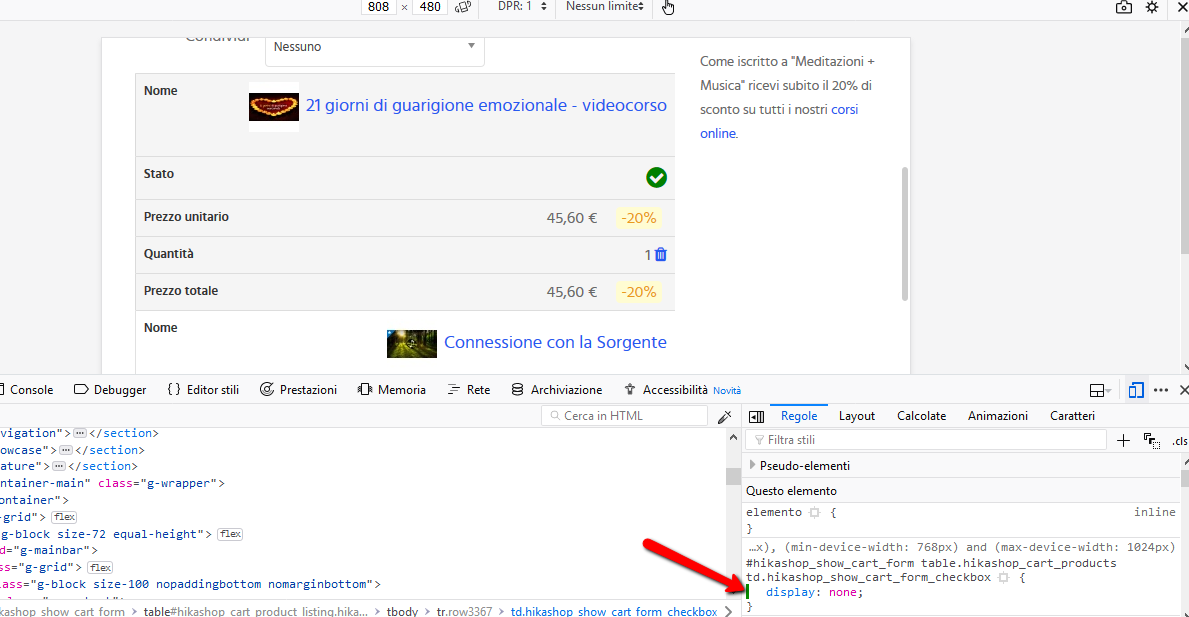Add new CSS rule plus icon
Screen dimensions: 1189x617
coord(1123,440)
